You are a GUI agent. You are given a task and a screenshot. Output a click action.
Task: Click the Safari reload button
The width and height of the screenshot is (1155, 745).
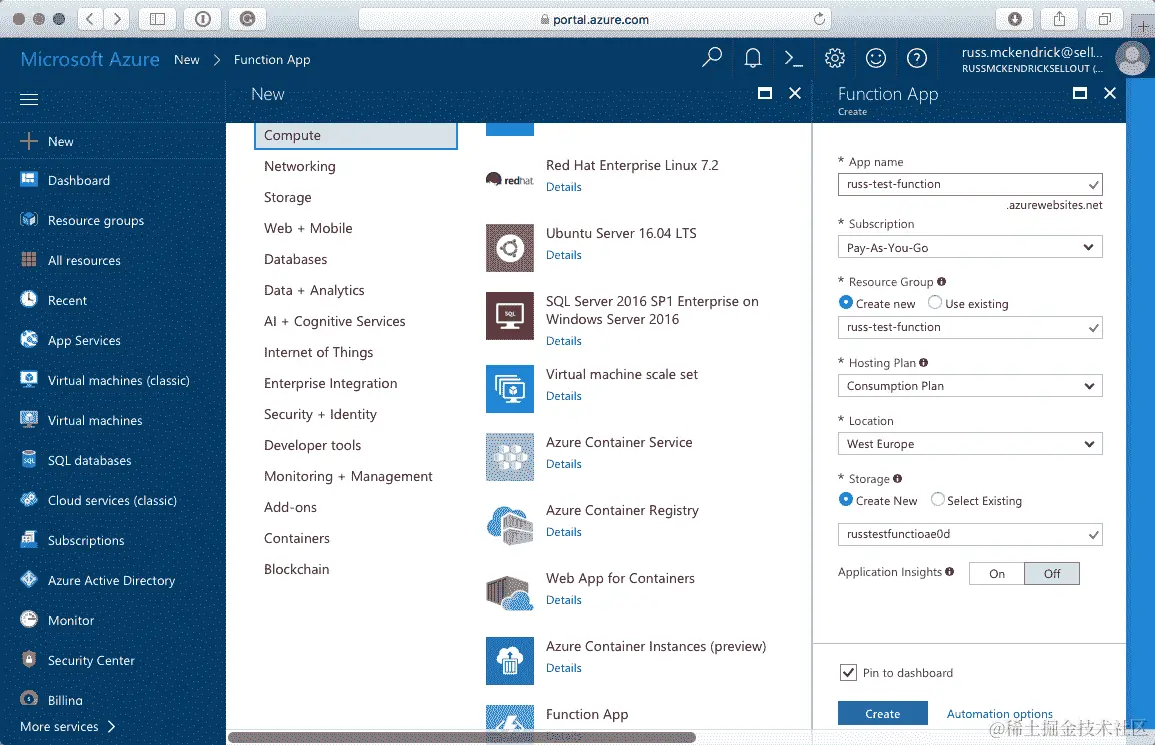pyautogui.click(x=819, y=19)
